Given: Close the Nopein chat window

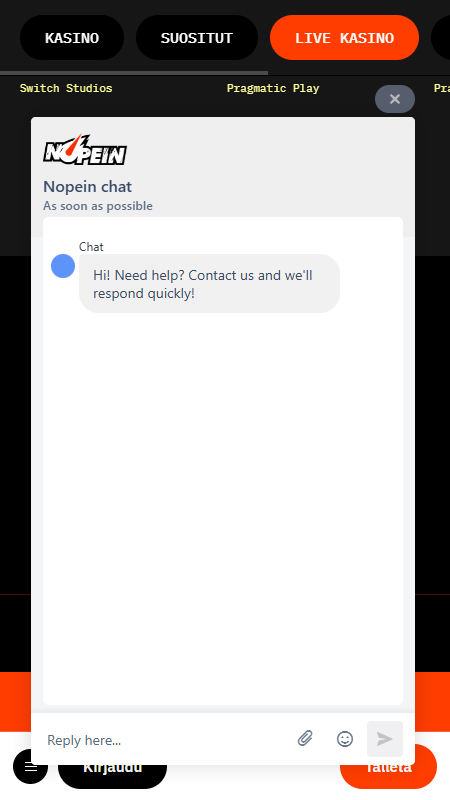Looking at the screenshot, I should [395, 99].
